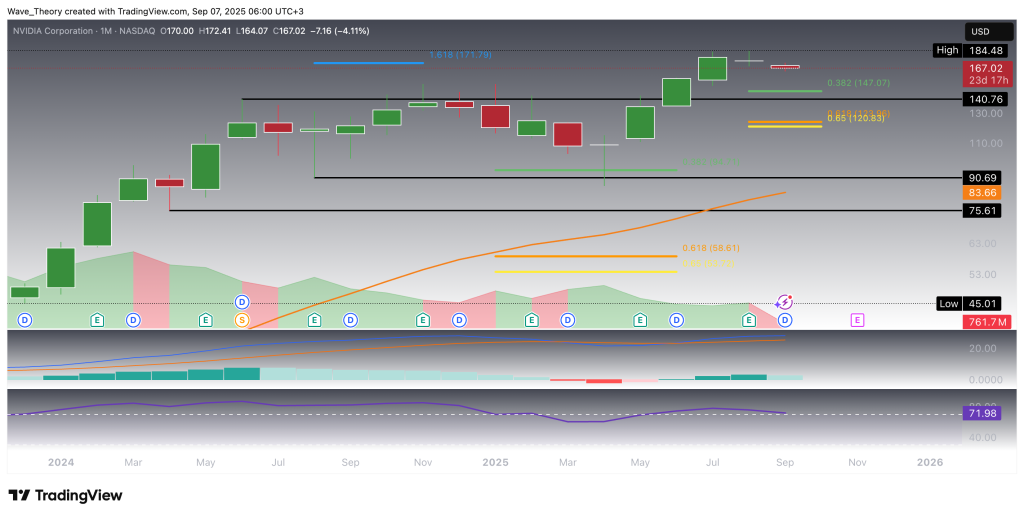Viewport: 1024px width, 517px height.
Task: Select the blue 1.618 Fibonacci level line
Action: pyautogui.click(x=368, y=63)
